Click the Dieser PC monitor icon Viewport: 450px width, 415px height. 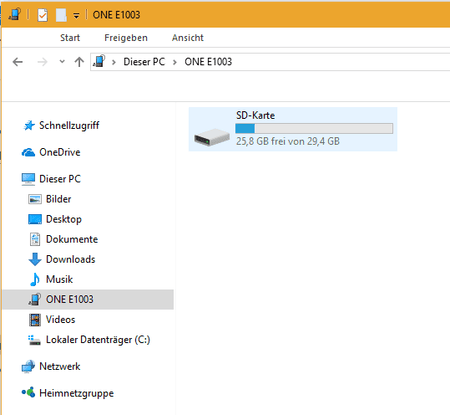pos(28,179)
